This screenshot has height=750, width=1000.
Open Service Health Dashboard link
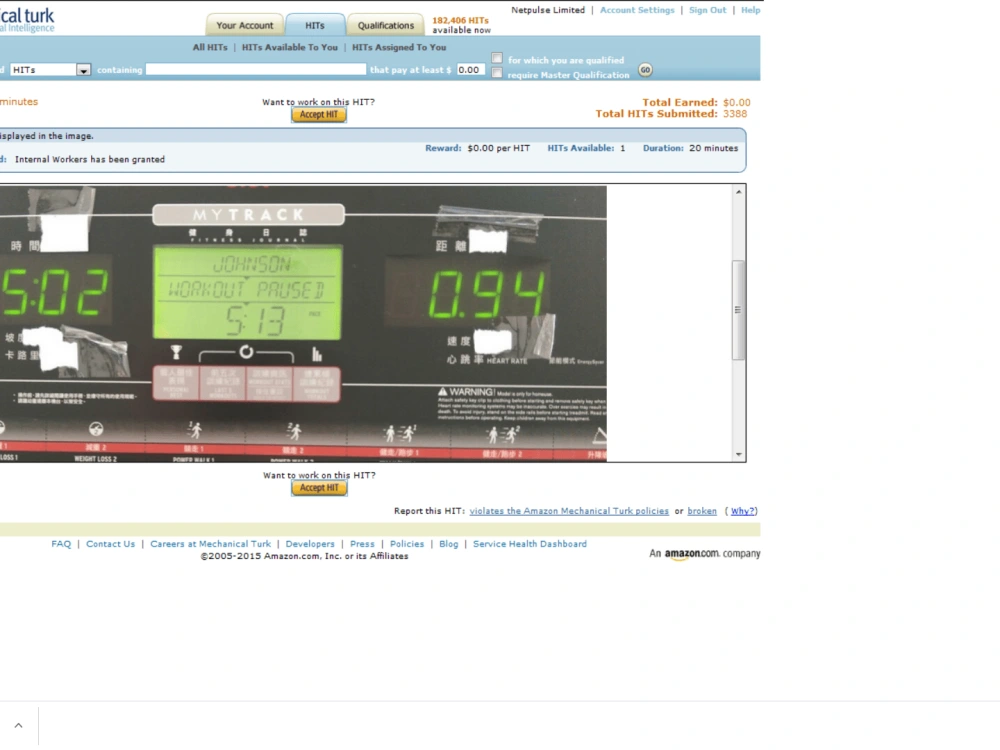click(529, 544)
